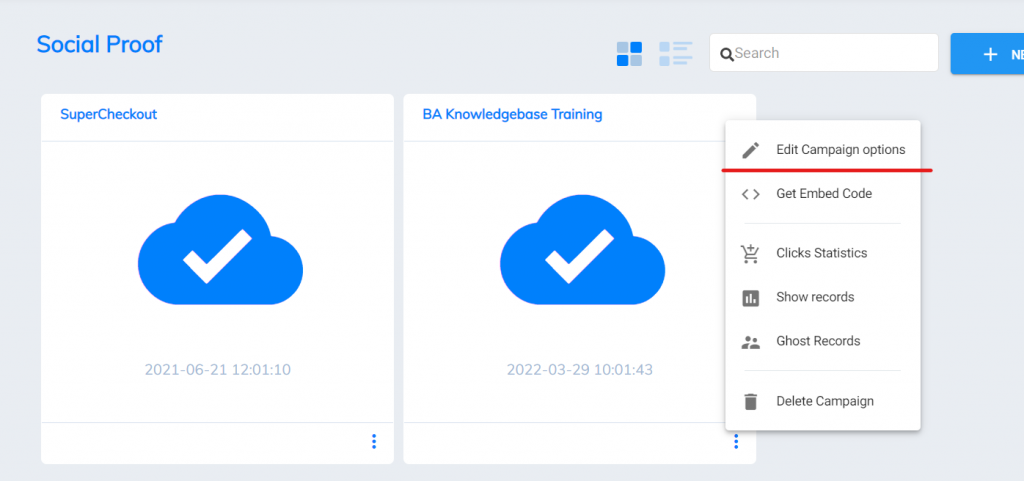Click the people icon for Ghost Records
Viewport: 1024px width, 481px height.
[751, 341]
